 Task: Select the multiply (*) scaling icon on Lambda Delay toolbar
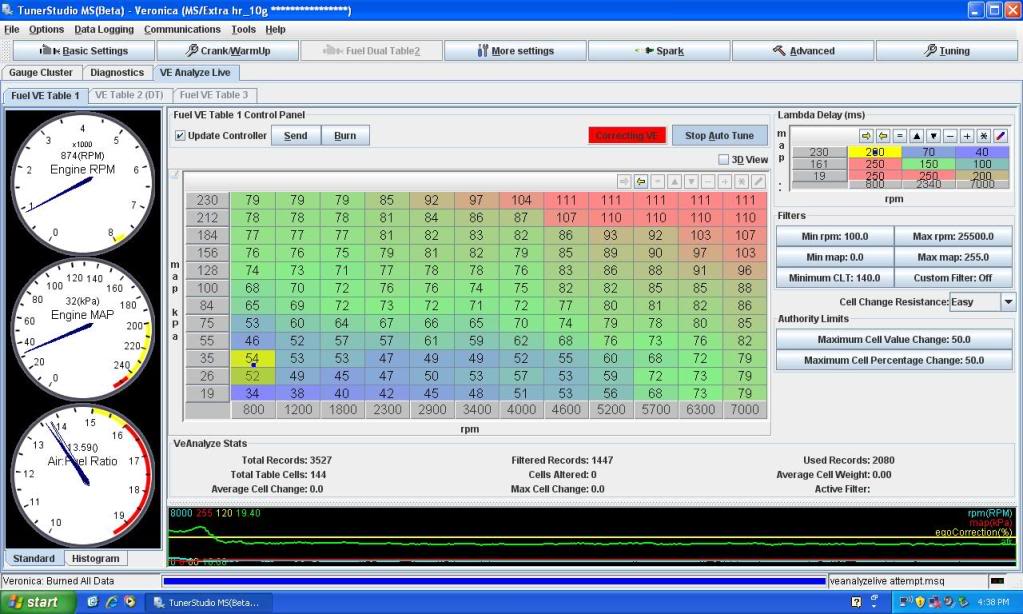coord(983,137)
